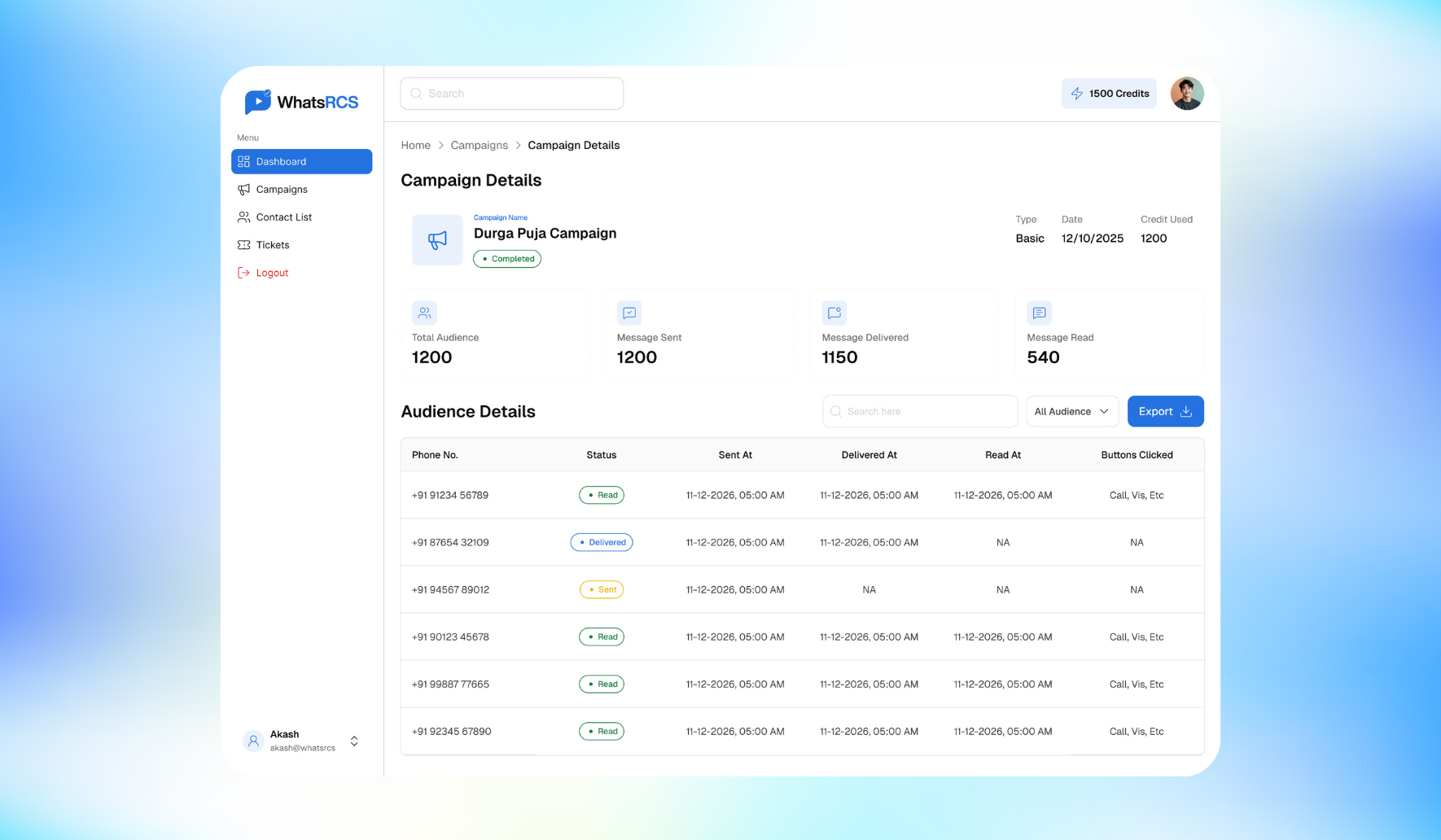Click the Tickets icon in sidebar
This screenshot has width=1441, height=840.
point(243,245)
